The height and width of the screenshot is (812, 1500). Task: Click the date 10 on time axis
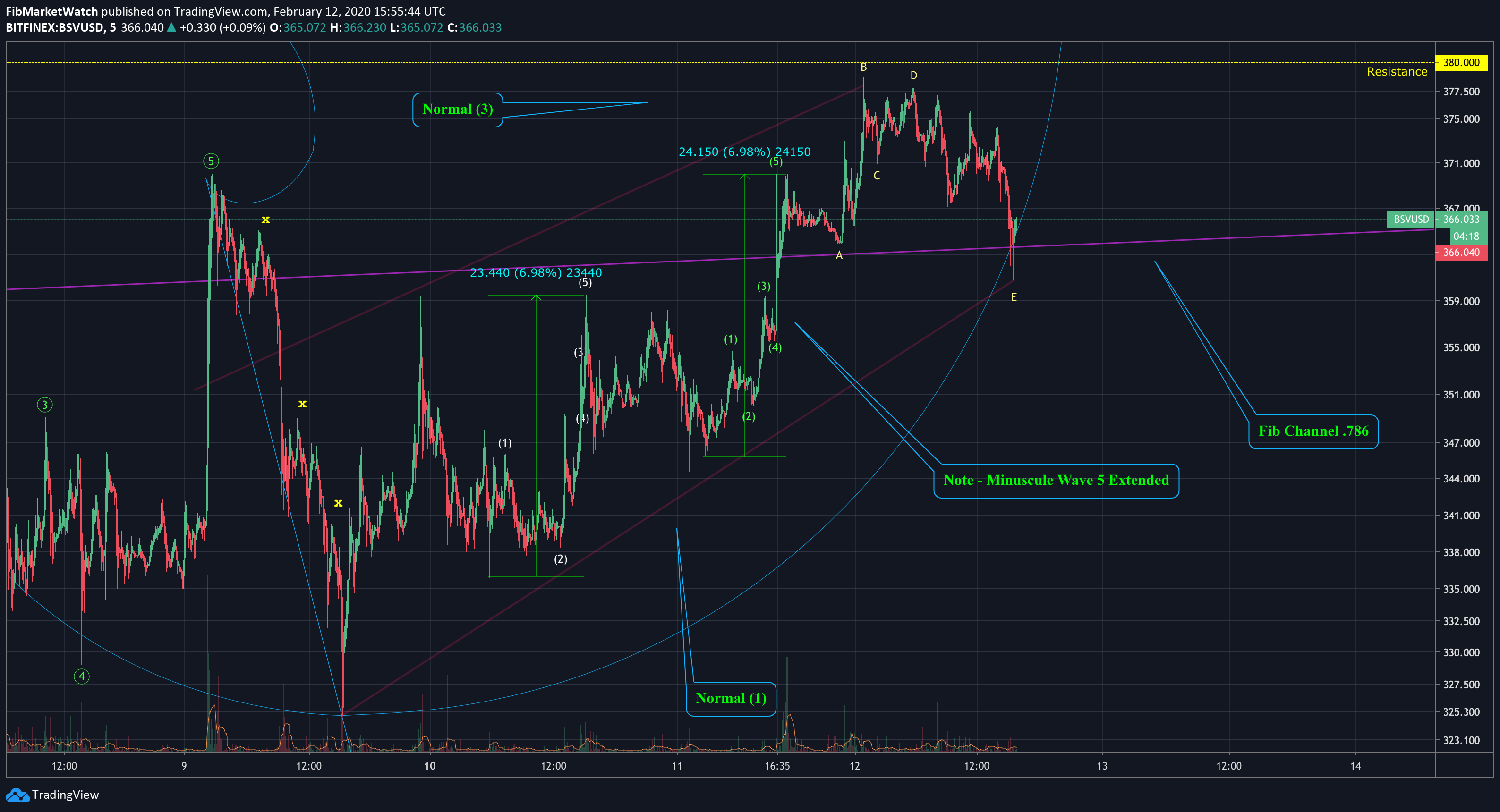click(x=430, y=766)
